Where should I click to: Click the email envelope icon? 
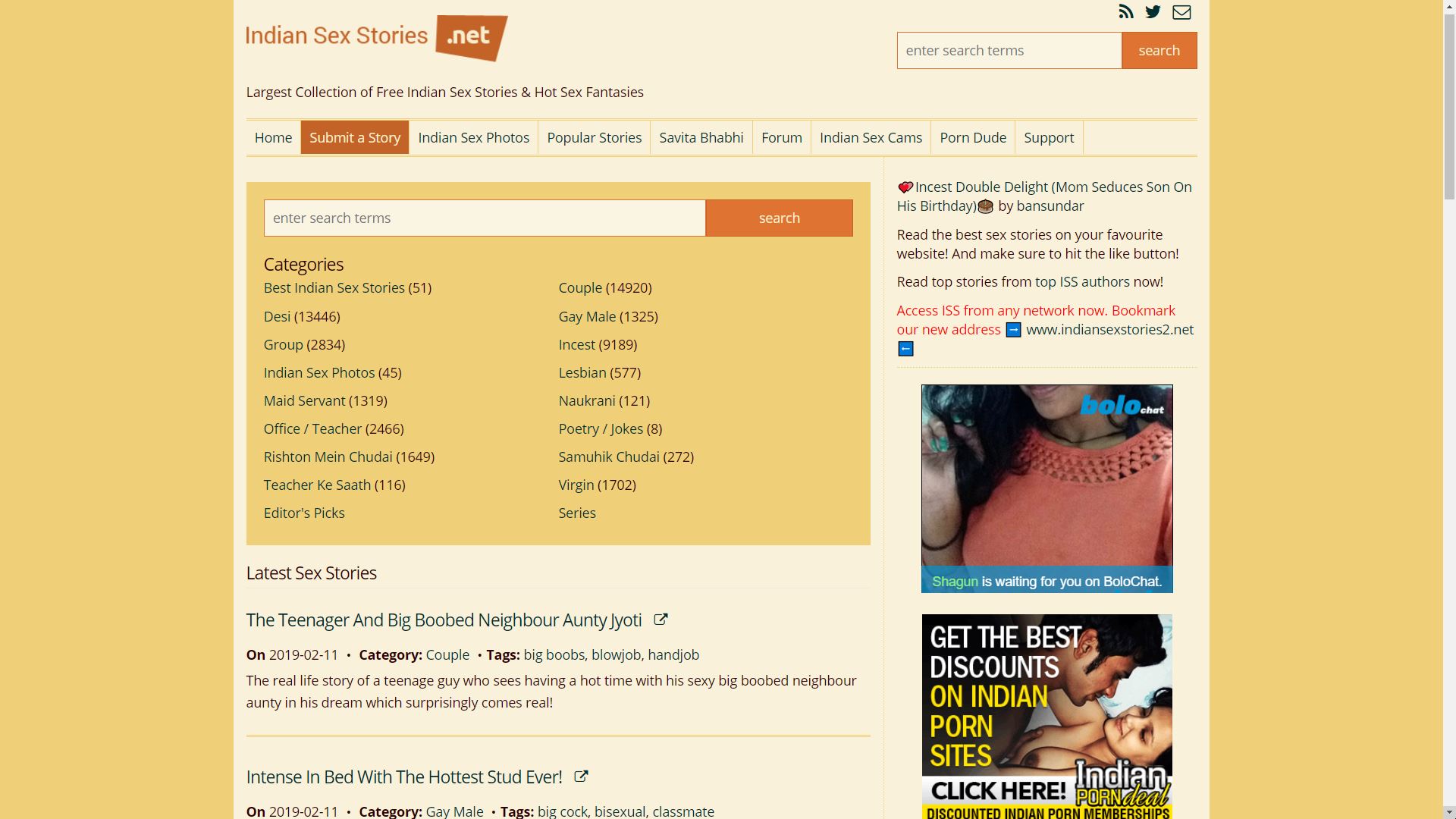click(1181, 12)
